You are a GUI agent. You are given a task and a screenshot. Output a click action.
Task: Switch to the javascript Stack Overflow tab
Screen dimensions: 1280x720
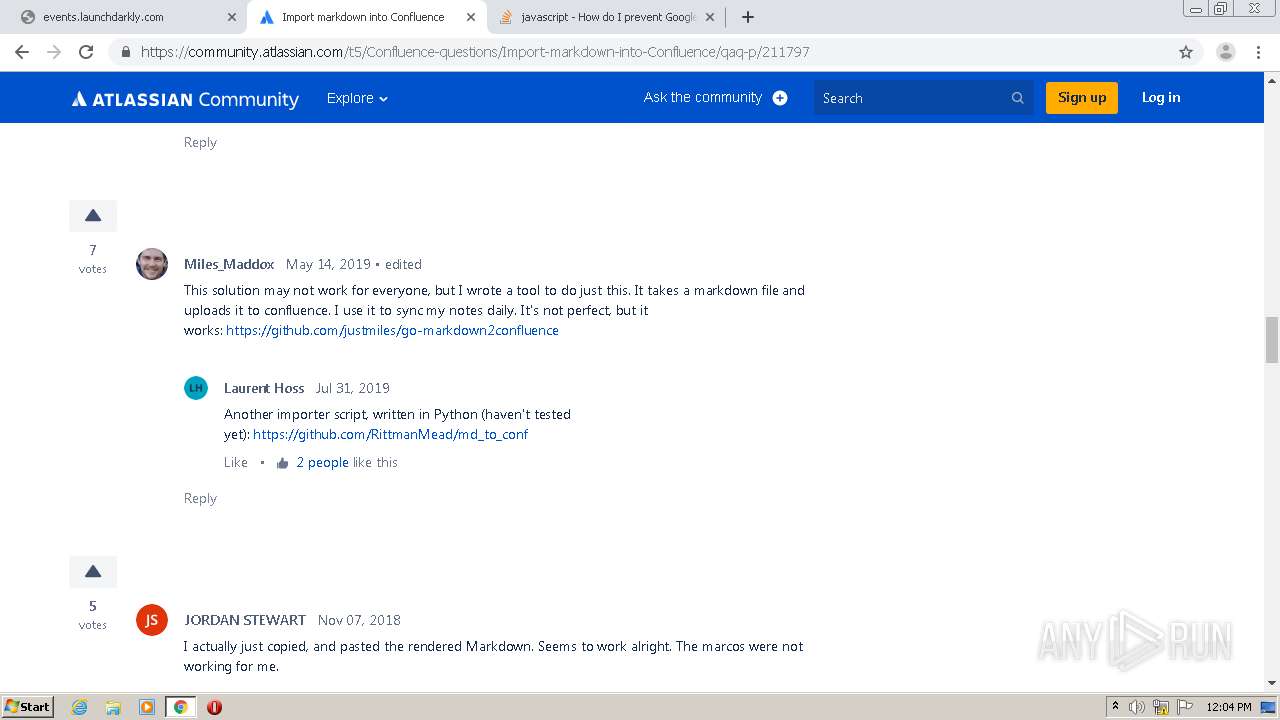click(606, 17)
